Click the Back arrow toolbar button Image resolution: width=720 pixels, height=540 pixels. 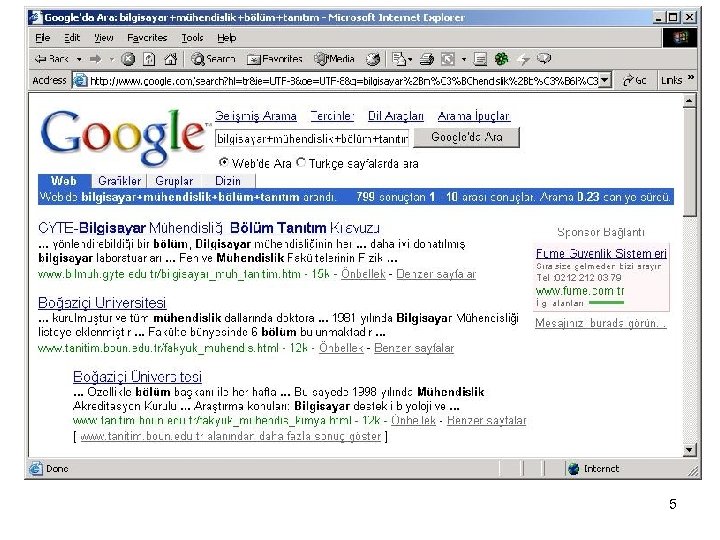tap(51, 59)
